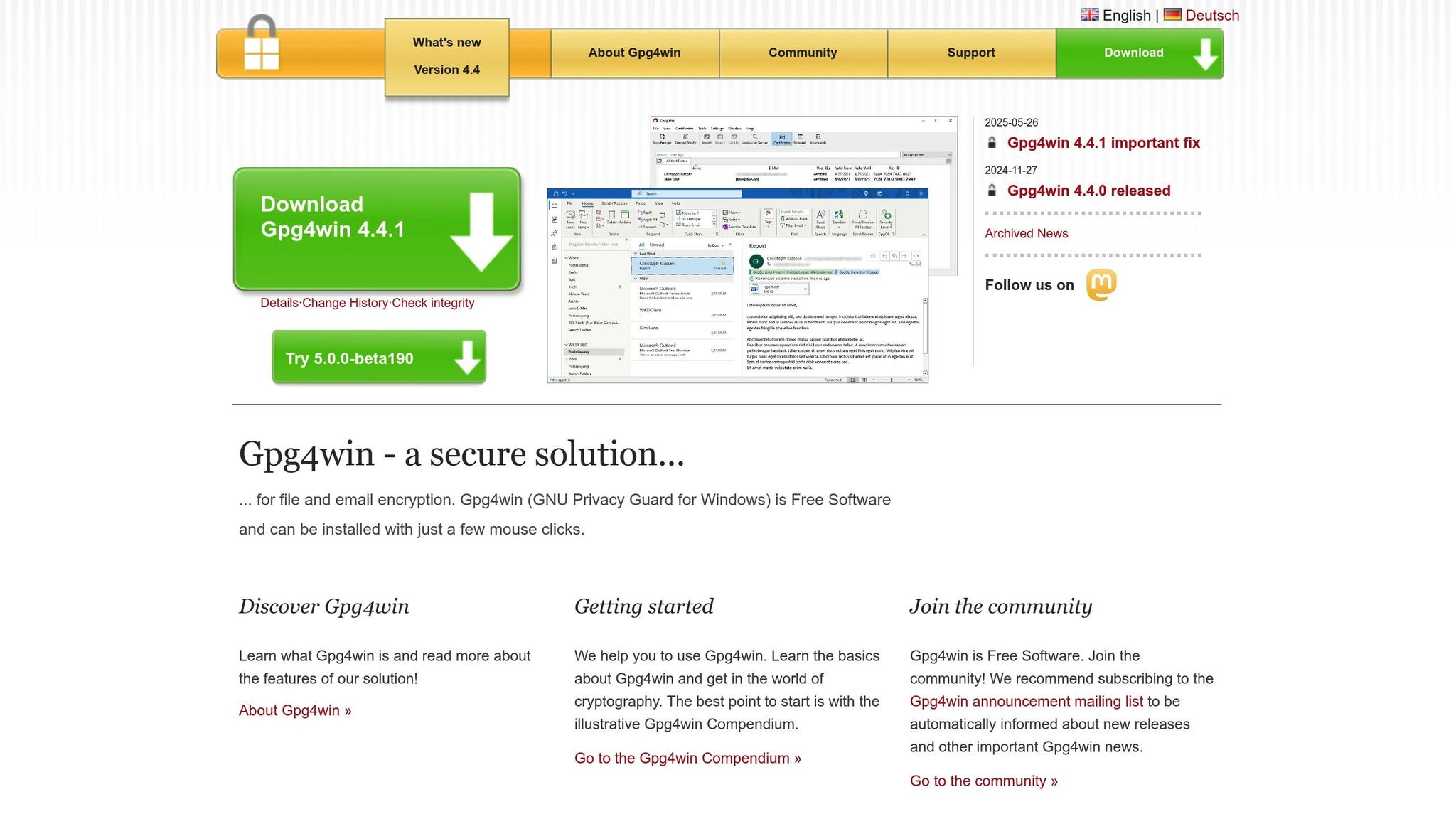Open Archived News
The image size is (1456, 819).
[x=1026, y=233]
